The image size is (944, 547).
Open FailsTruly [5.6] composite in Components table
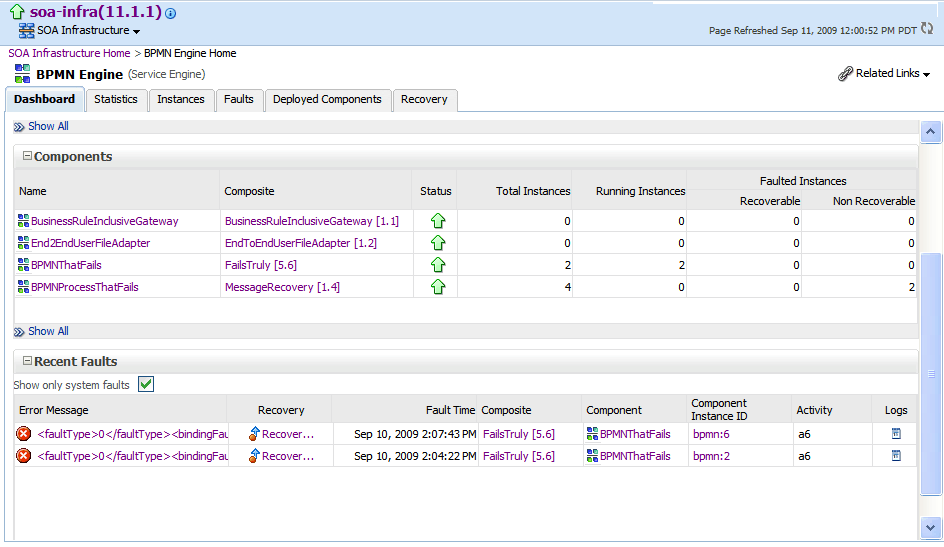(261, 265)
